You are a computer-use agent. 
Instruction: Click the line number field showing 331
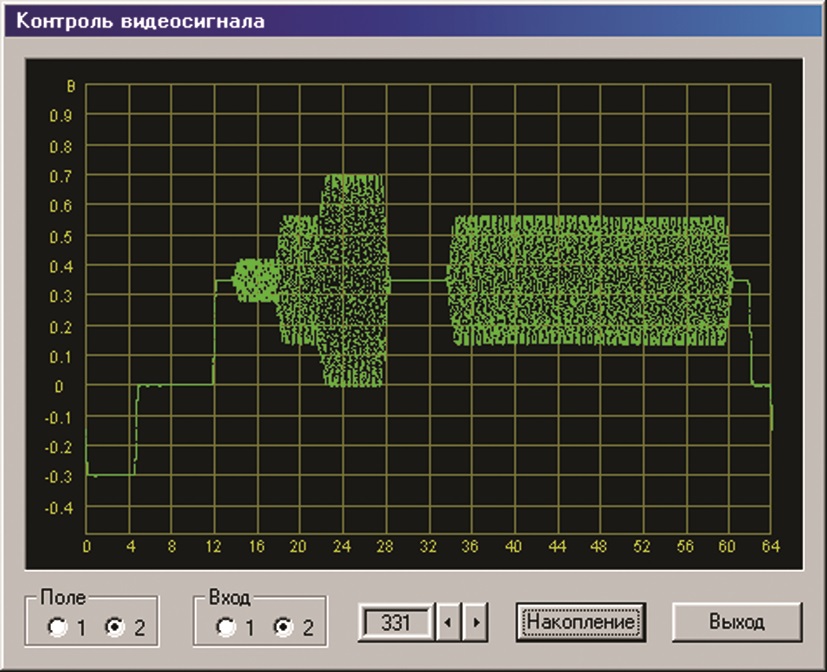point(396,623)
